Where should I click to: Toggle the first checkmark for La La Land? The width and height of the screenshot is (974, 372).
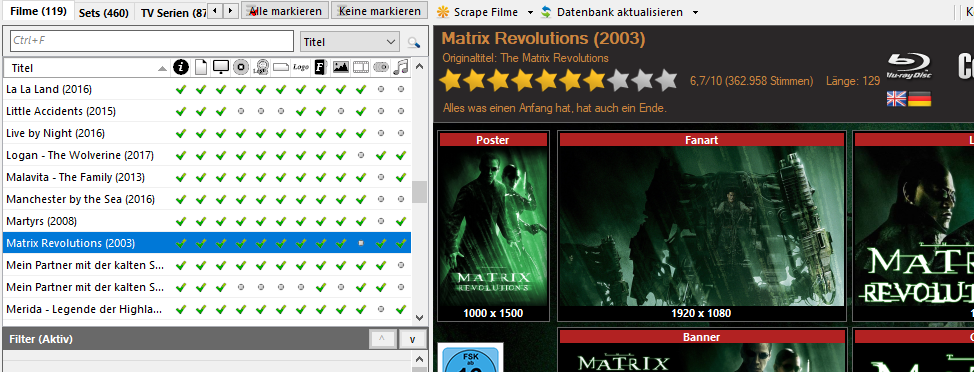[181, 89]
